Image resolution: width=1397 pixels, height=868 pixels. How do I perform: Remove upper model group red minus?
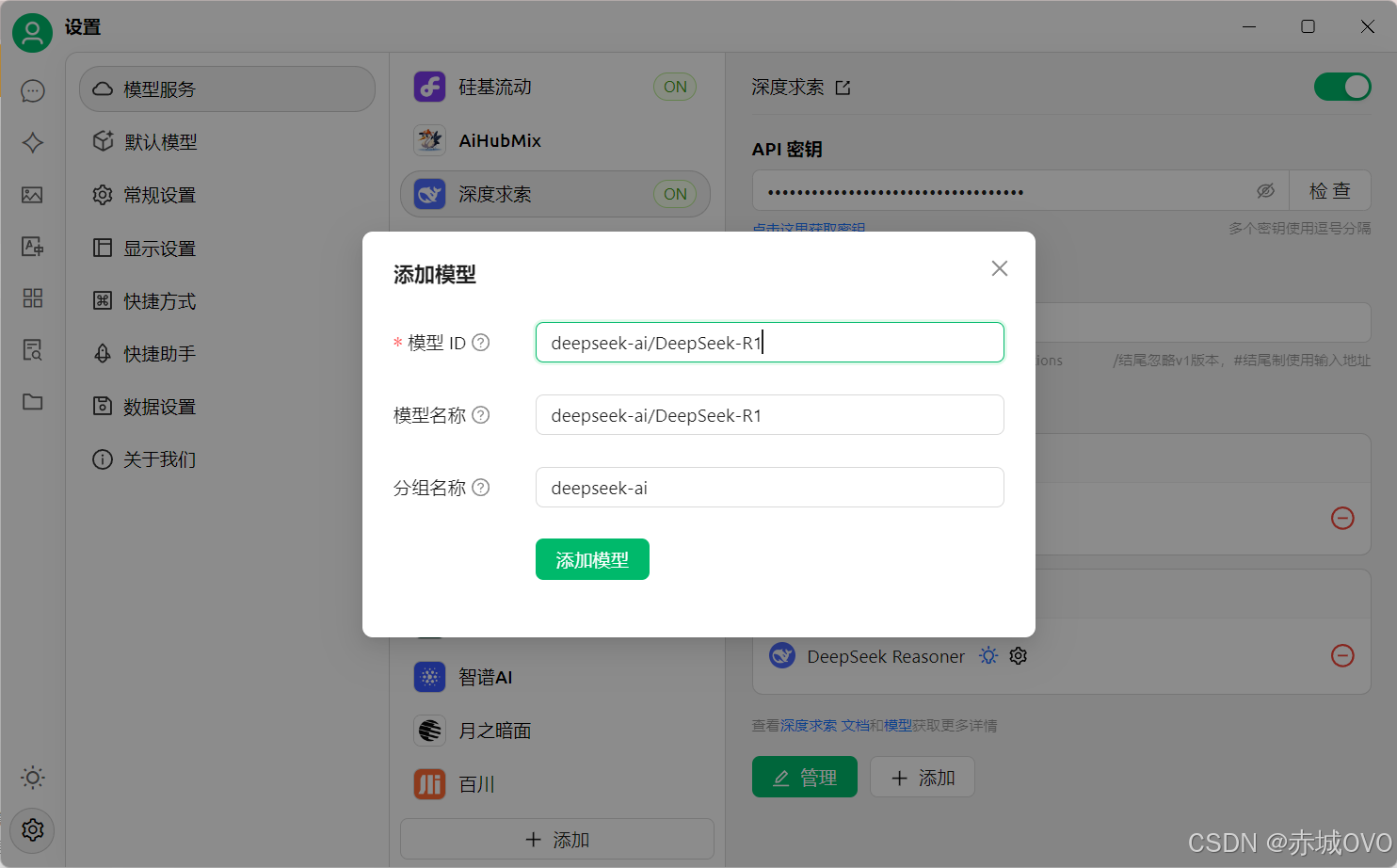[x=1342, y=518]
